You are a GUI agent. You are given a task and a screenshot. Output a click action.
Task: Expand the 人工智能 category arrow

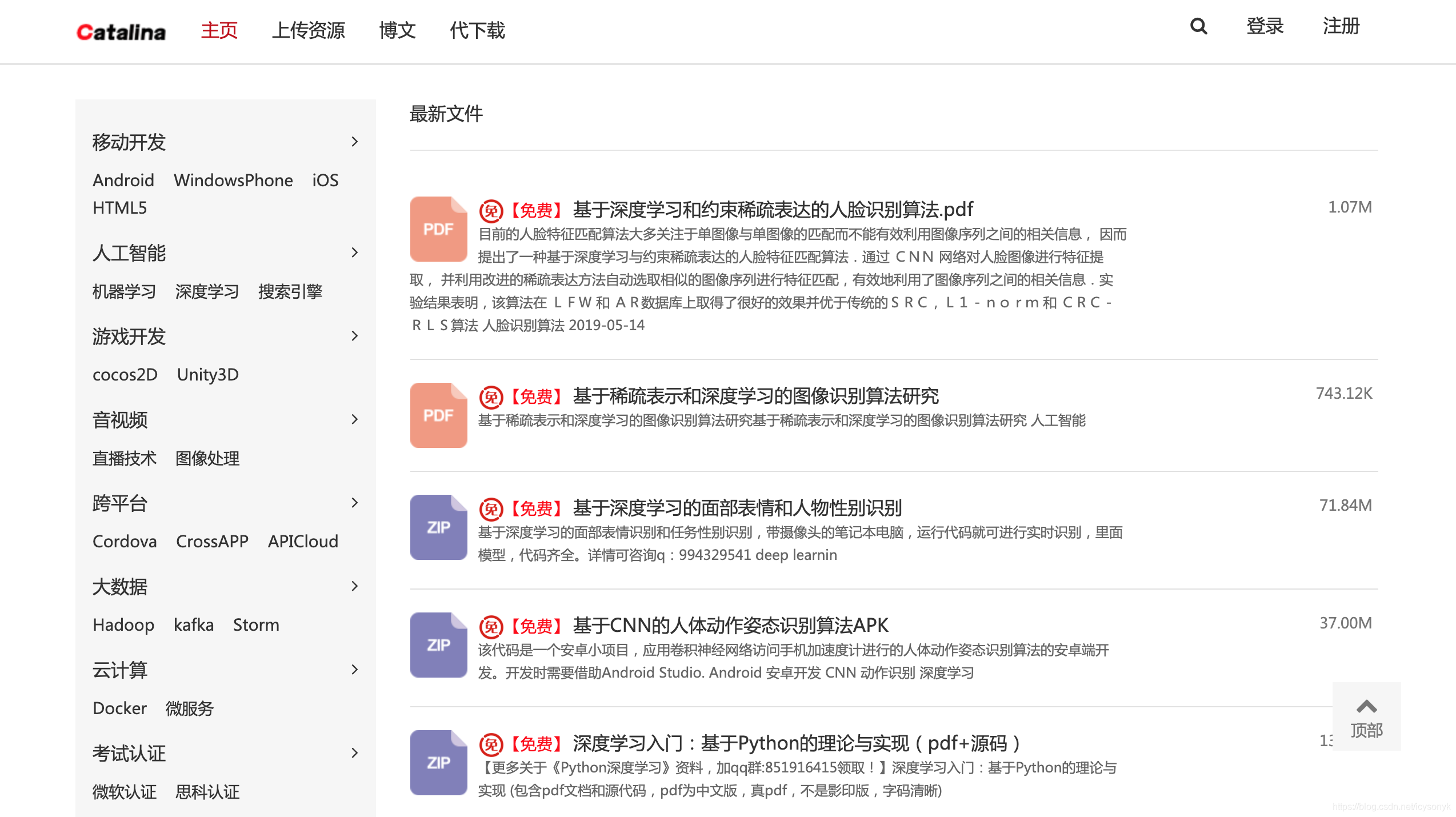tap(355, 253)
